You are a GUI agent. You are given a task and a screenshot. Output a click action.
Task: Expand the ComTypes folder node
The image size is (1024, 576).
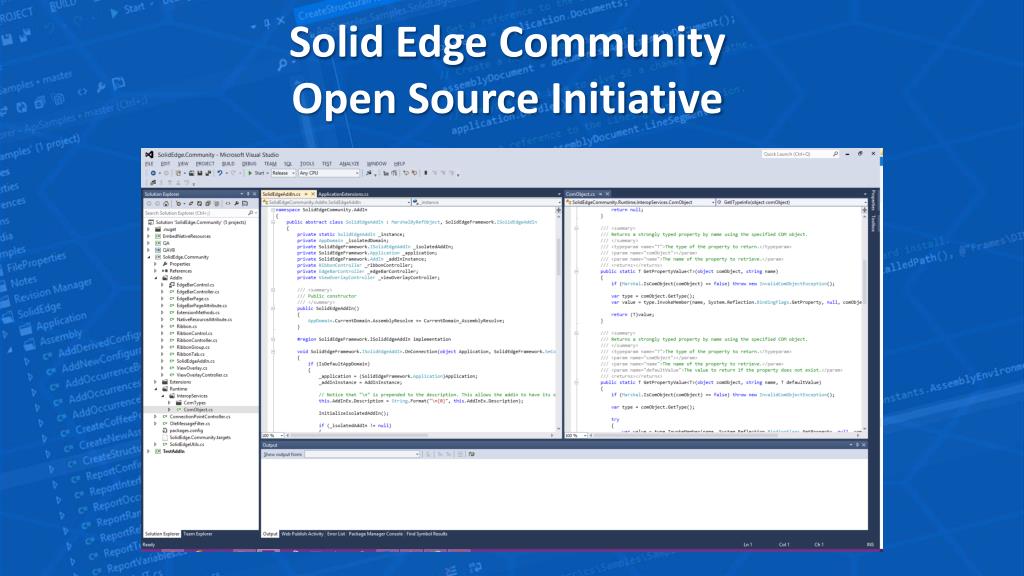coord(170,403)
